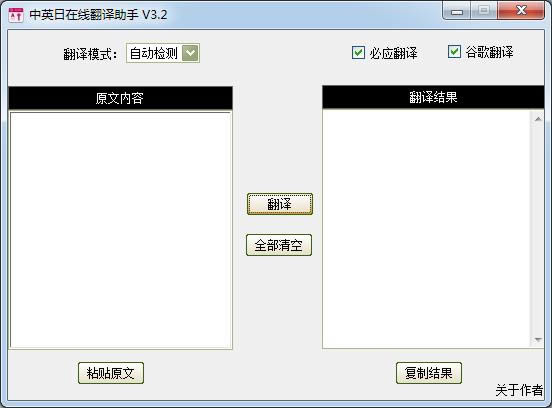
Task: Click the results scrollbar up arrow
Action: 538,119
